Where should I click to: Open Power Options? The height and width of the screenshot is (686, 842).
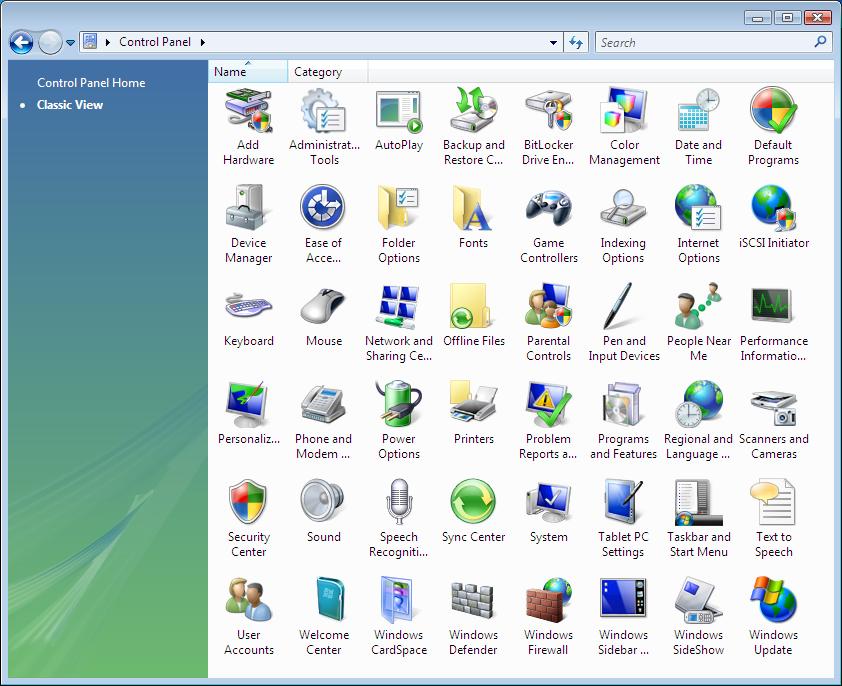tap(398, 407)
